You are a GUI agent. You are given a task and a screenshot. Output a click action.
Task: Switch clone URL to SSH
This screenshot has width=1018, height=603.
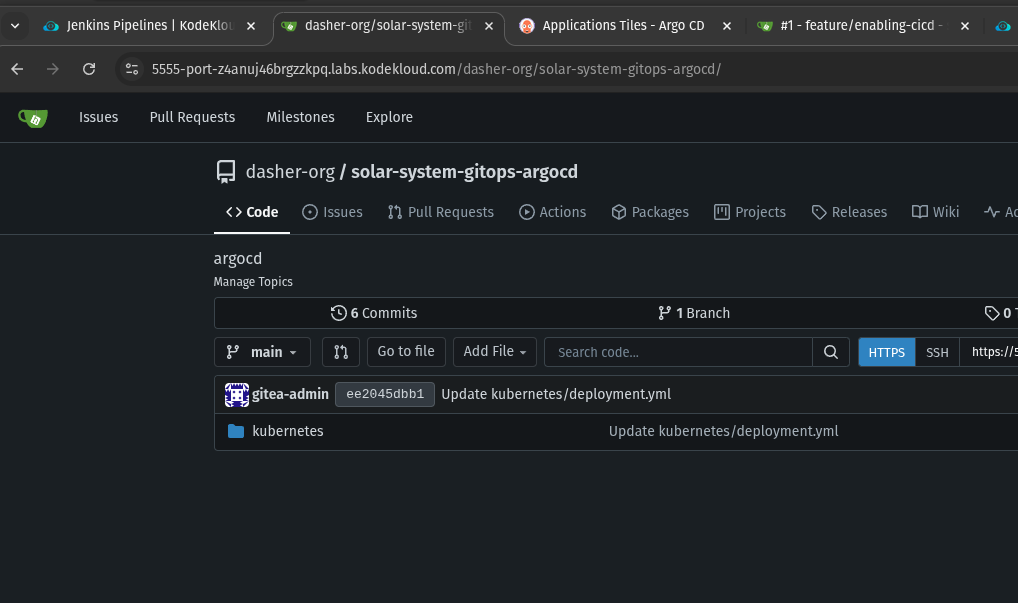click(936, 352)
